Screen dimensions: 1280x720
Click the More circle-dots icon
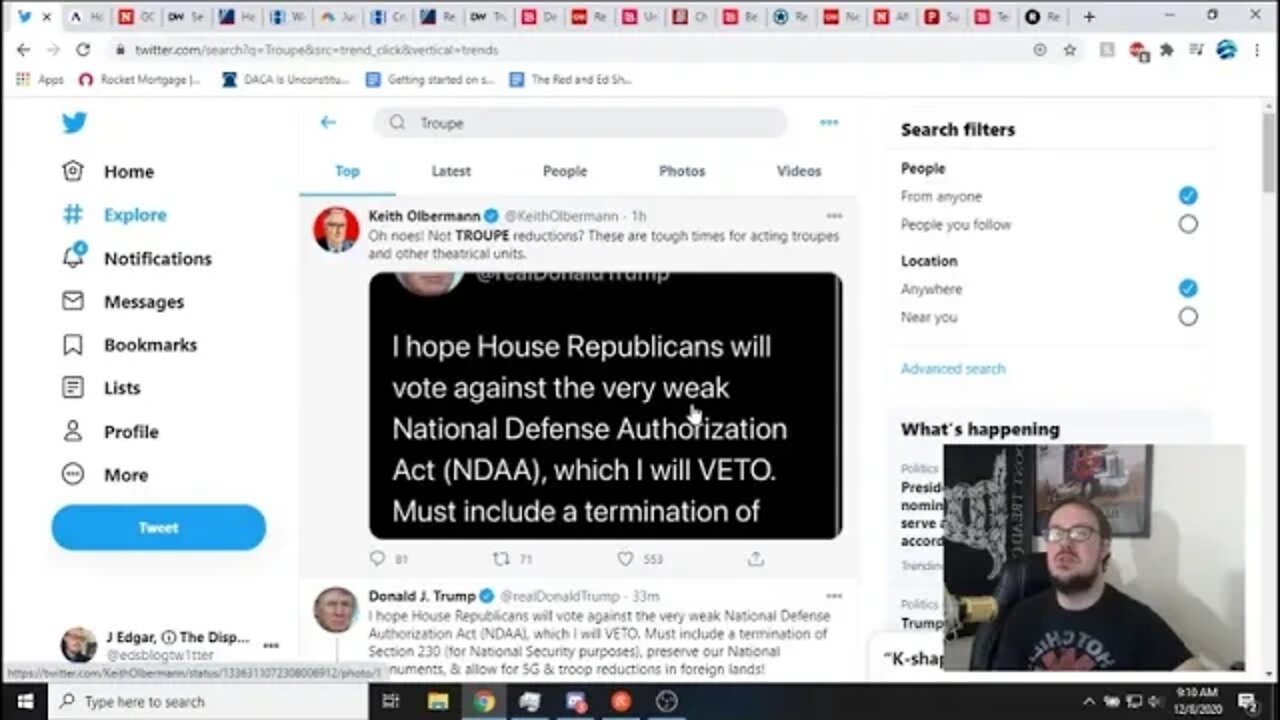73,474
